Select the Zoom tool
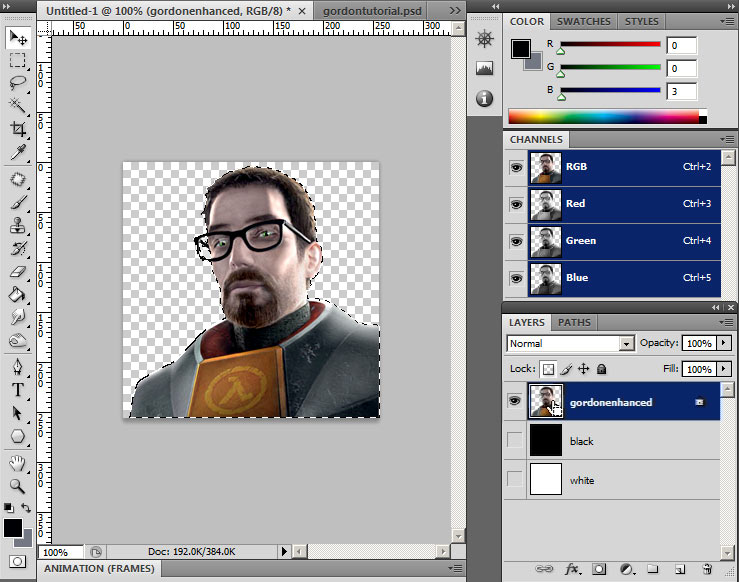The width and height of the screenshot is (739, 582). coord(18,486)
